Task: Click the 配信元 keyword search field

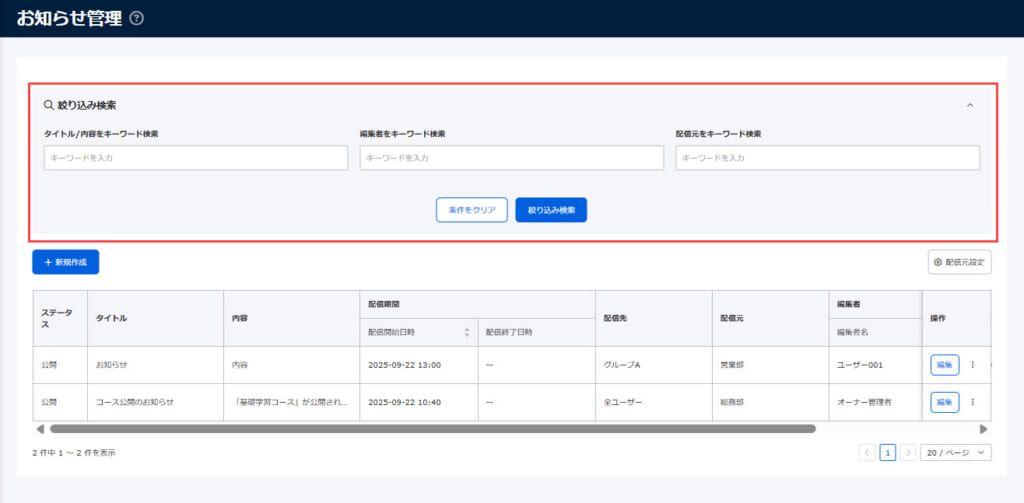Action: coord(827,158)
